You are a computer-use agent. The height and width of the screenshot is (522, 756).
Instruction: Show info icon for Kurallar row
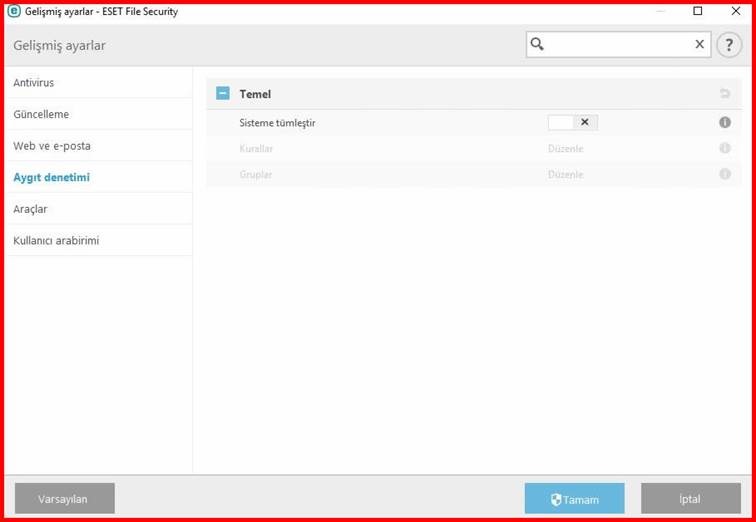click(x=725, y=148)
